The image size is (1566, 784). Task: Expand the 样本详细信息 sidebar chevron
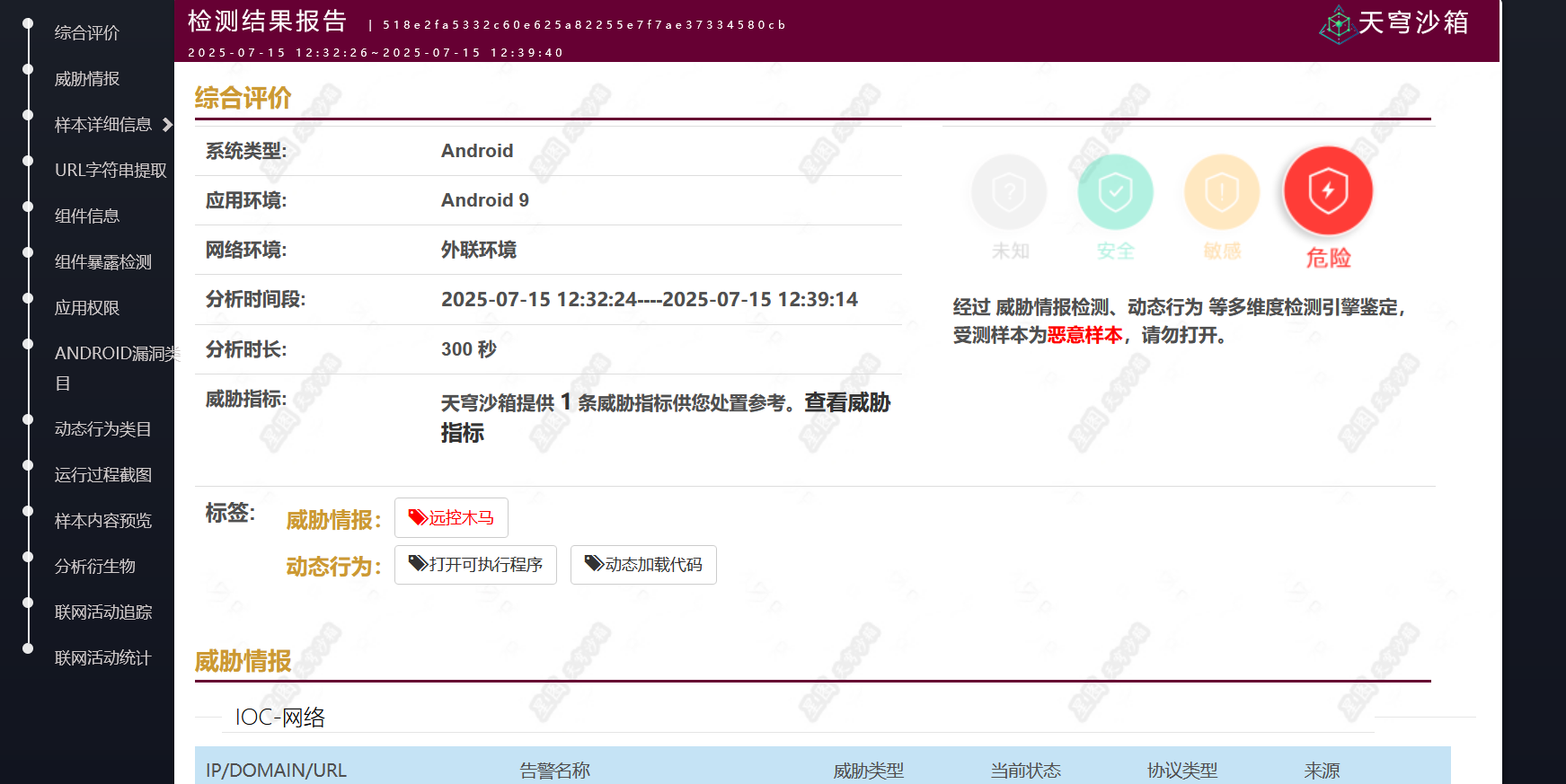pos(167,125)
